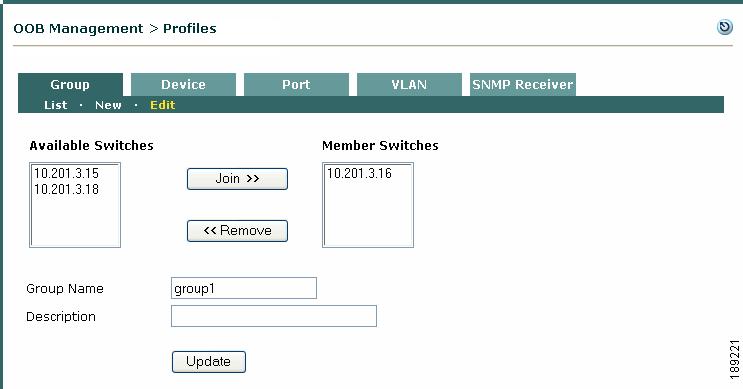Select the Edit sub-menu link
The width and height of the screenshot is (743, 389).
point(163,105)
